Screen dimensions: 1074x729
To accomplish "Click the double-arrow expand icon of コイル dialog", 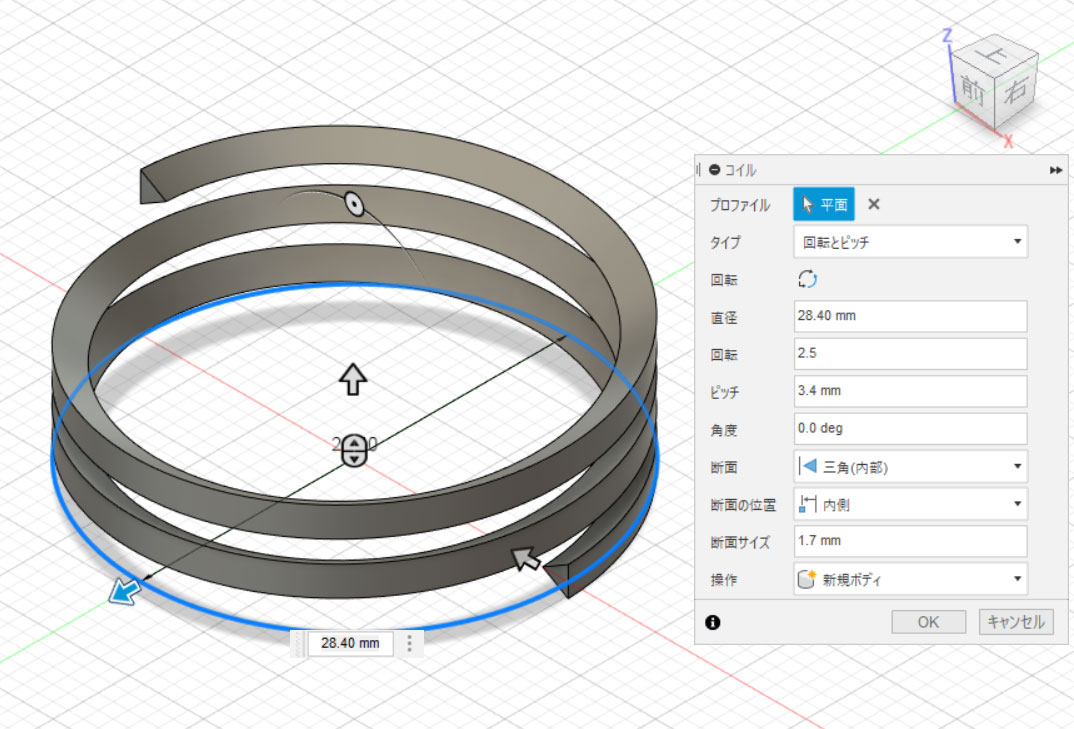I will point(1056,170).
